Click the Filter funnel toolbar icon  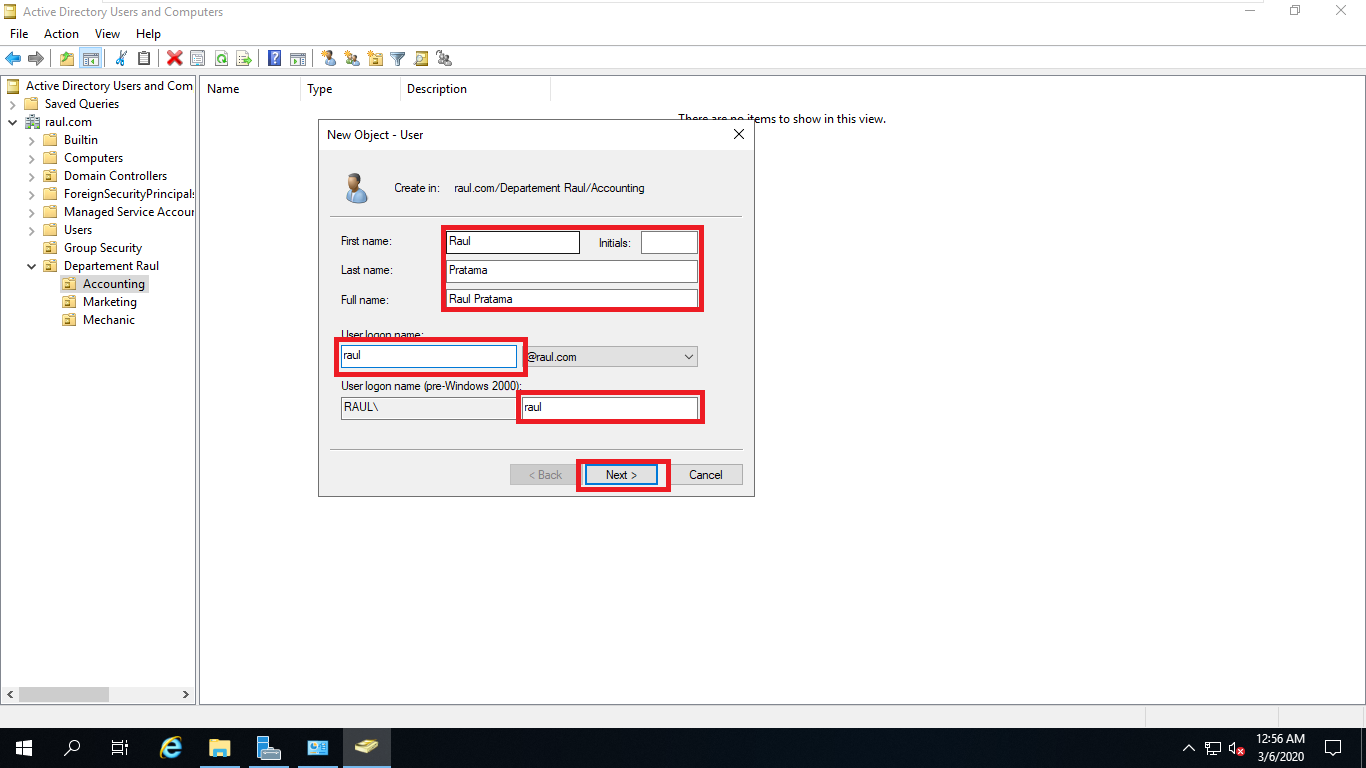(x=397, y=59)
